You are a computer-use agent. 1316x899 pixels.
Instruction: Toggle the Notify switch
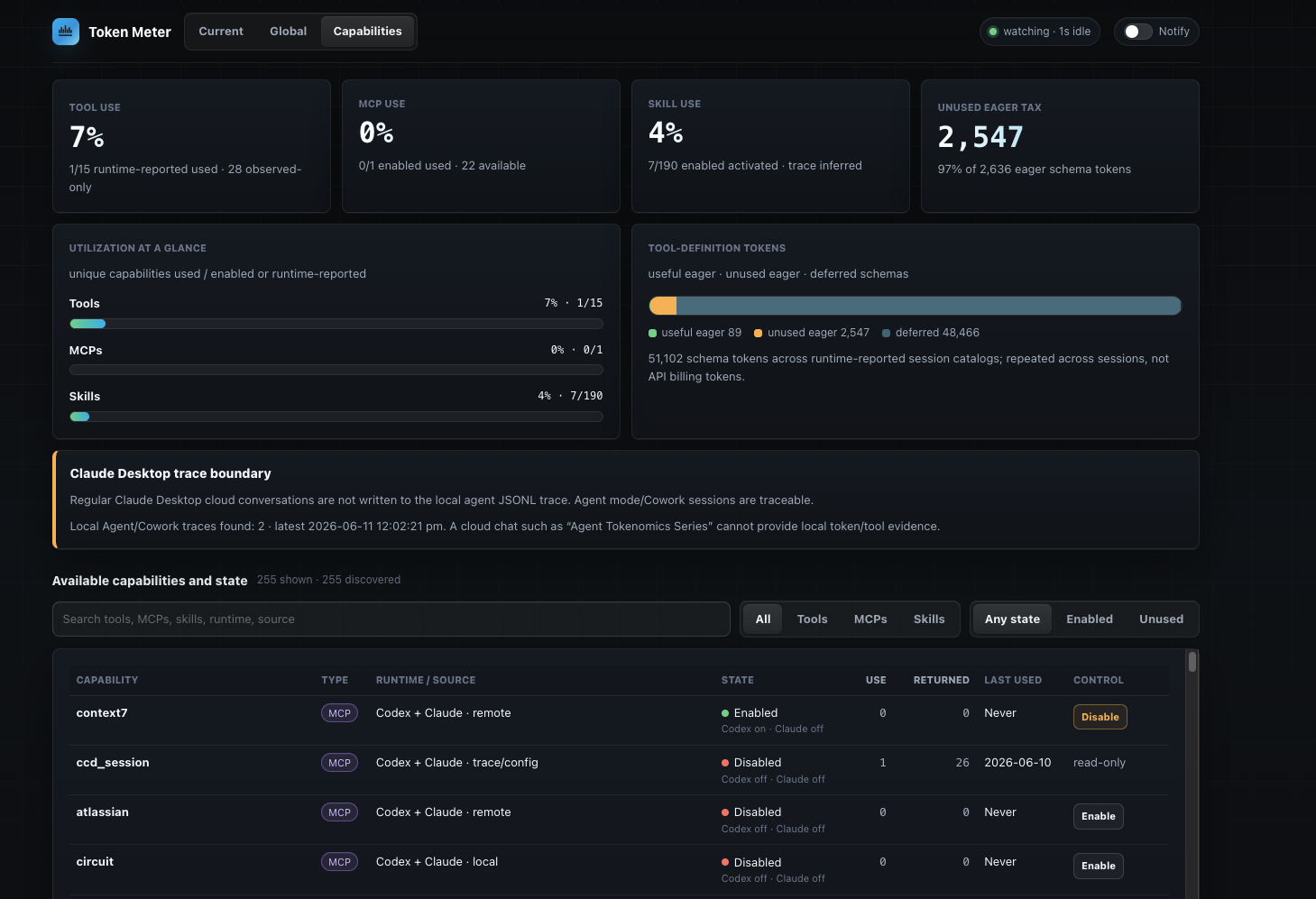(x=1137, y=32)
